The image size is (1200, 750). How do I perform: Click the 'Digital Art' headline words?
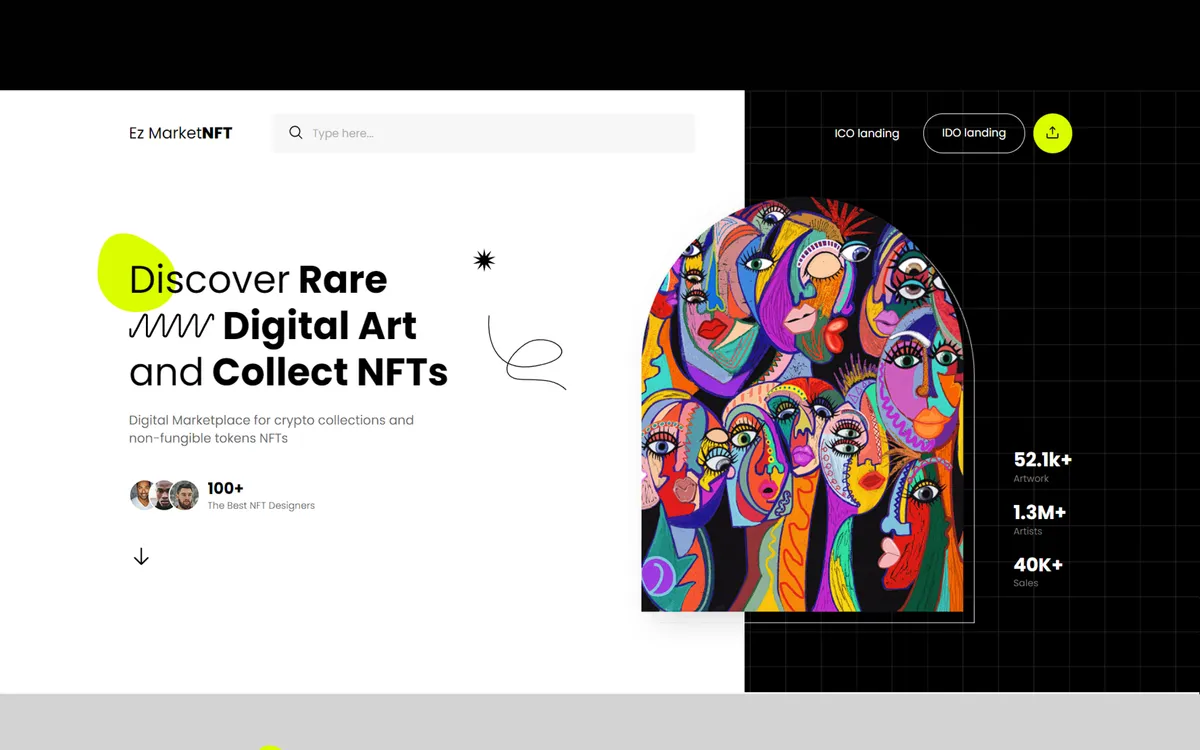[x=320, y=326]
